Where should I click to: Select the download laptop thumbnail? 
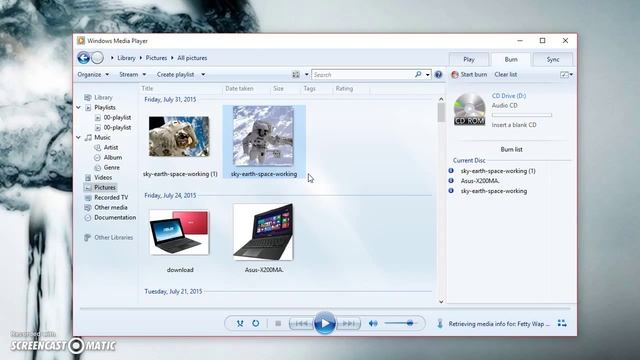179,232
